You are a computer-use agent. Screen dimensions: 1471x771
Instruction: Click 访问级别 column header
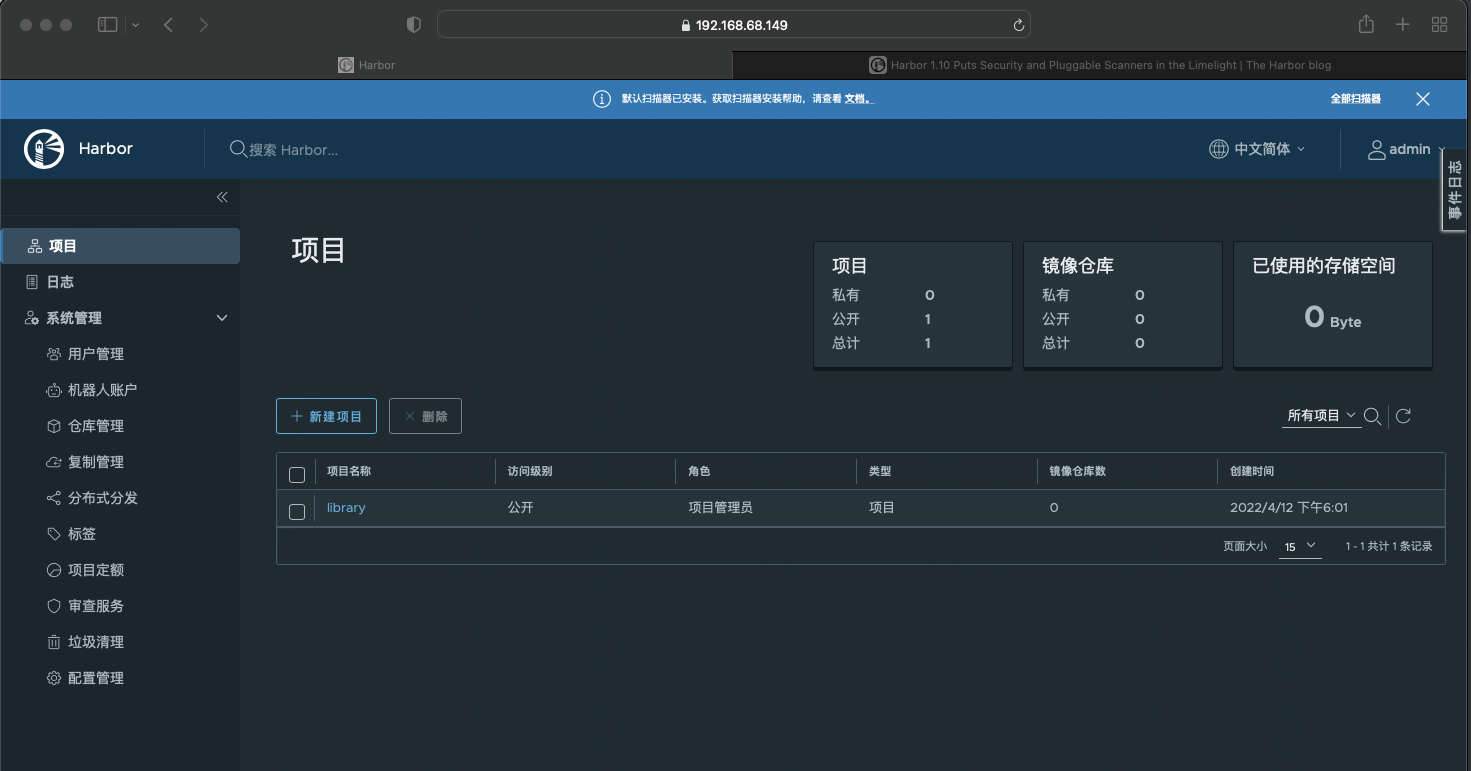tap(530, 471)
